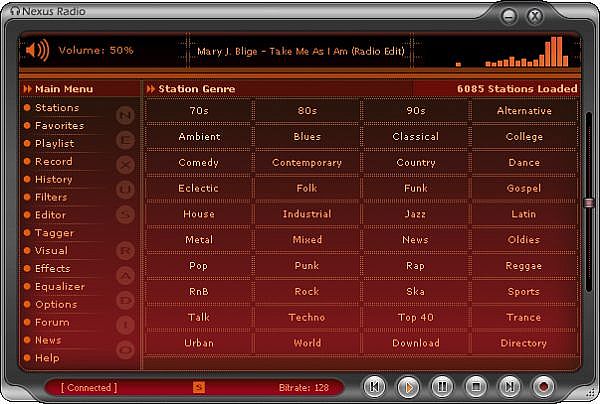Select the Rock genre
Screen dimensions: 600x404
coord(307,292)
